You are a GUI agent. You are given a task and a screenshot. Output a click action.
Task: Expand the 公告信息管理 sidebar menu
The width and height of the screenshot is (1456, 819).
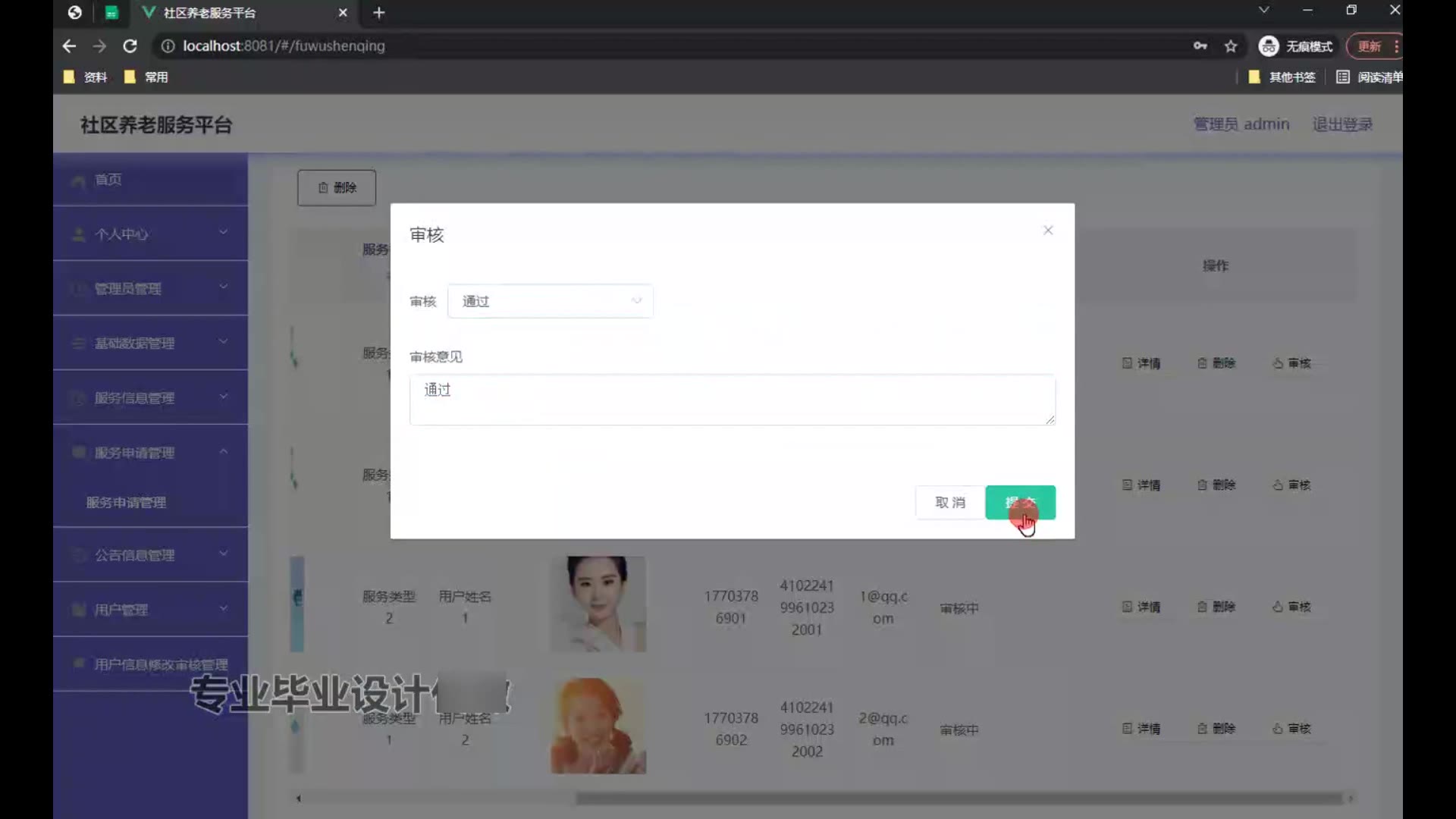[150, 554]
